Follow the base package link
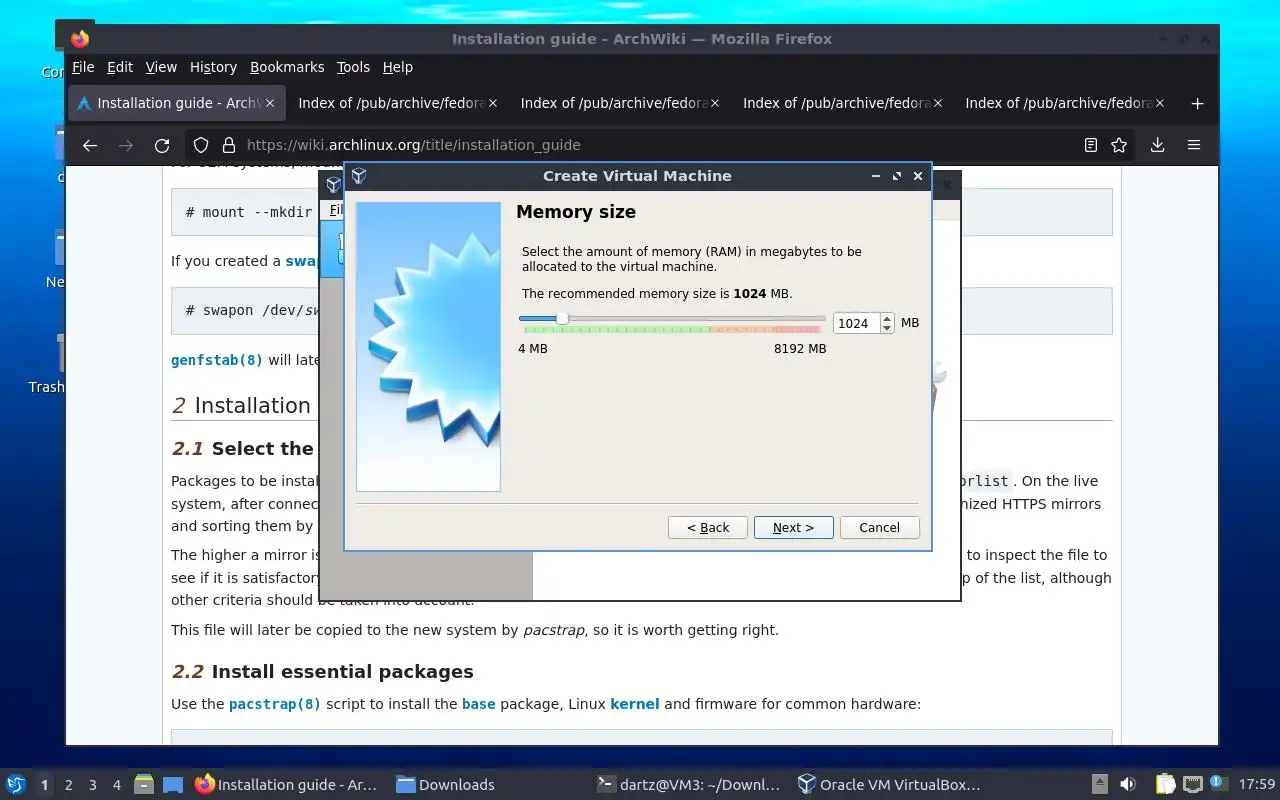The width and height of the screenshot is (1280, 800). point(478,704)
